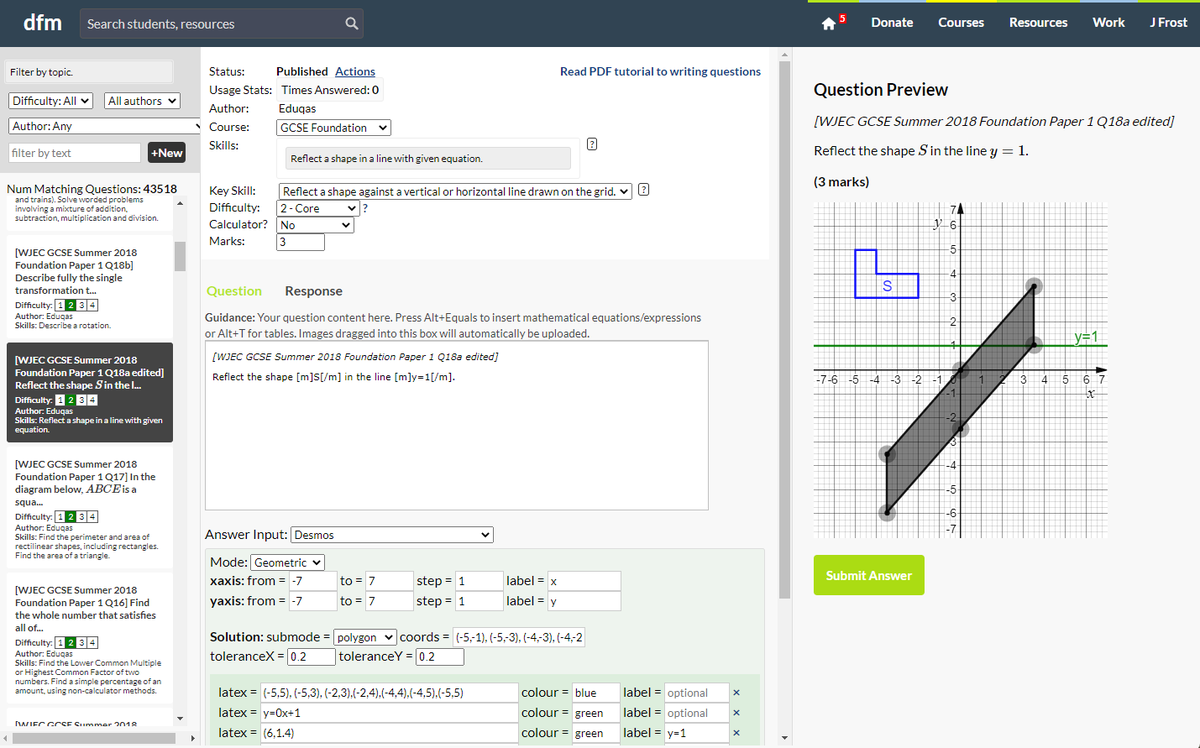Open the submode polygon dropdown
Viewport: 1200px width, 748px height.
(365, 637)
